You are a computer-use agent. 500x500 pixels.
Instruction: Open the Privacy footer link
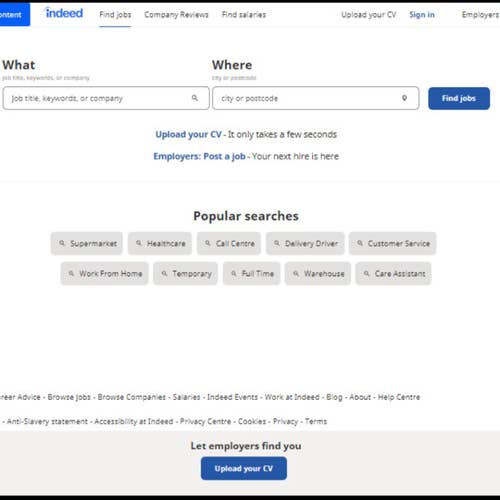pyautogui.click(x=285, y=421)
